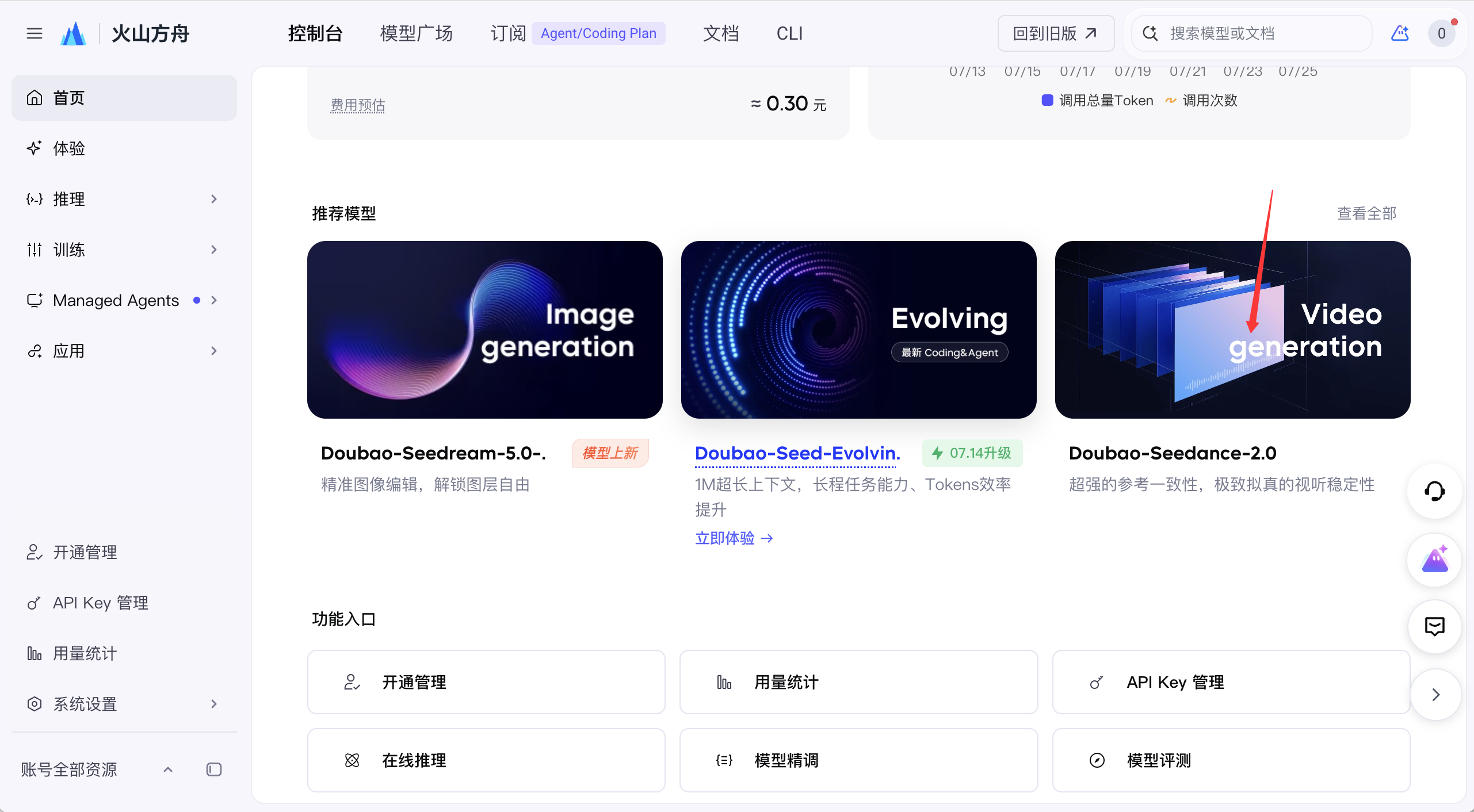Click the API Key 管理 function entry card
This screenshot has height=812, width=1474.
pos(1231,682)
